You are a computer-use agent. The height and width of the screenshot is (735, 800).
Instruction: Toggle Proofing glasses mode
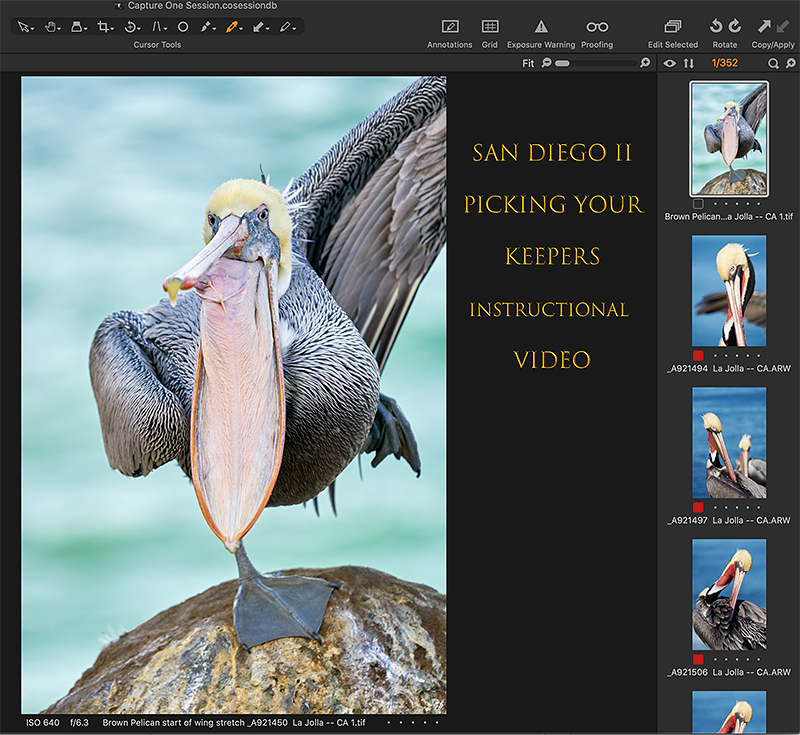coord(597,27)
